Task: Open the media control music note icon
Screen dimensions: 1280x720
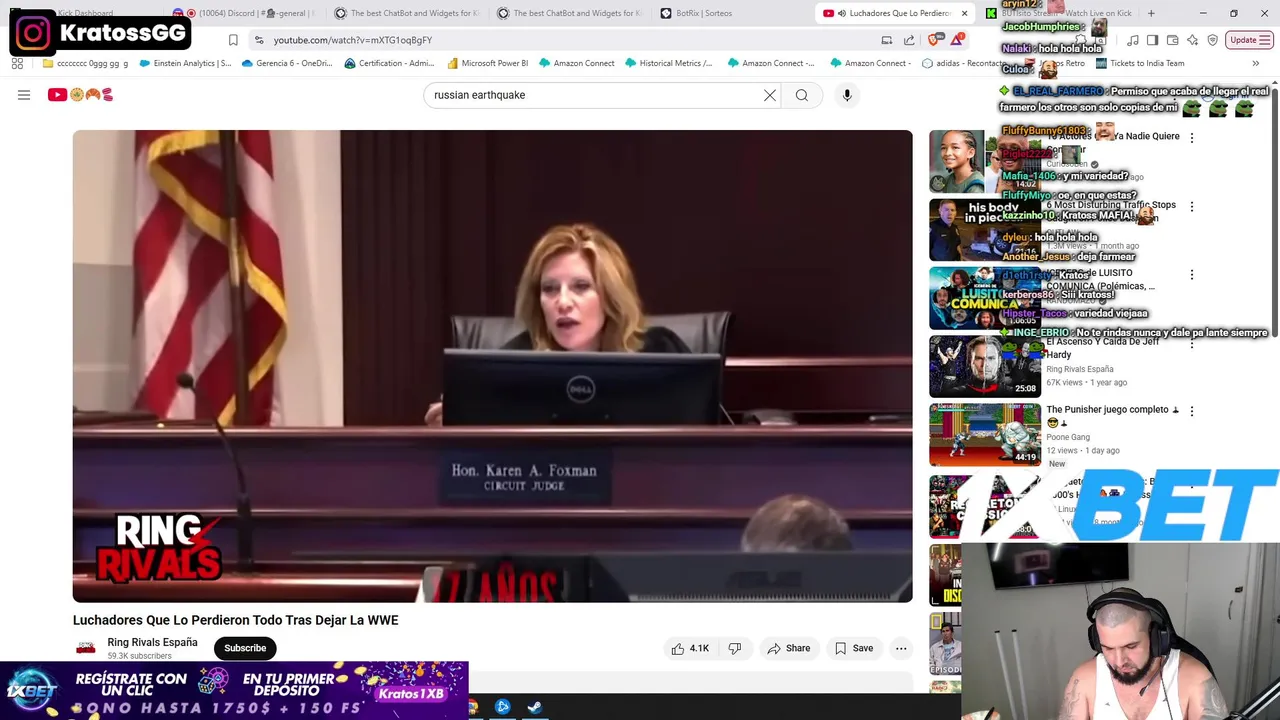Action: [1133, 40]
